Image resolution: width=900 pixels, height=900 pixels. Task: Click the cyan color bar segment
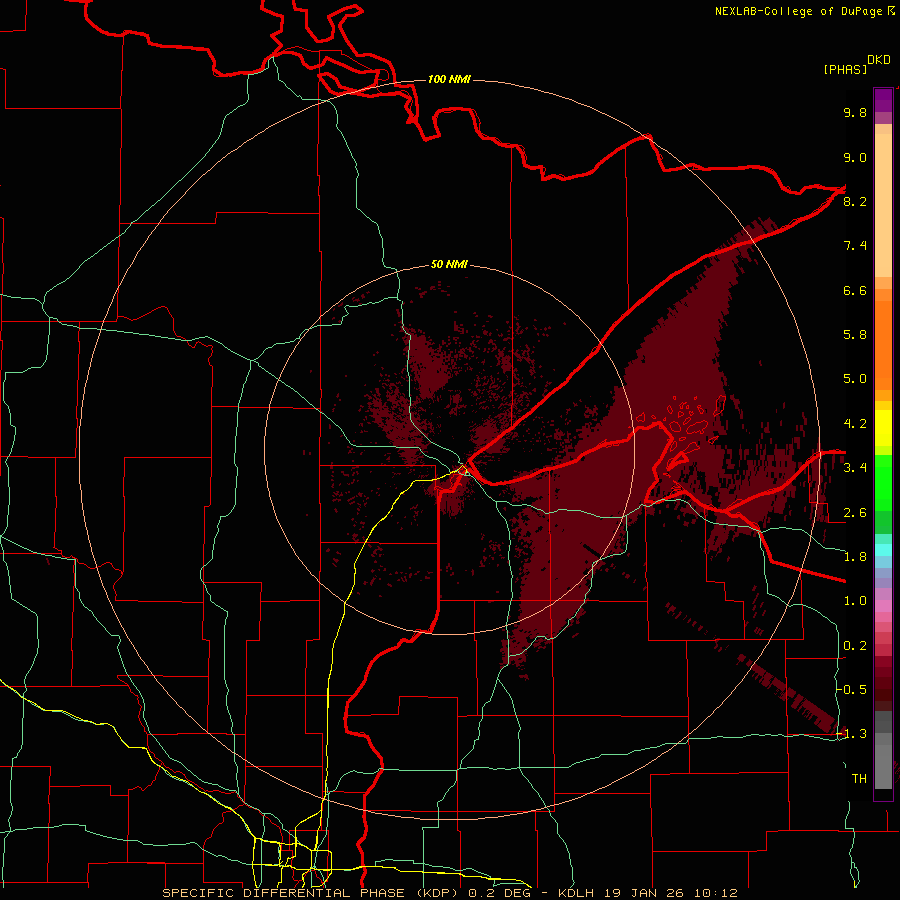(883, 550)
